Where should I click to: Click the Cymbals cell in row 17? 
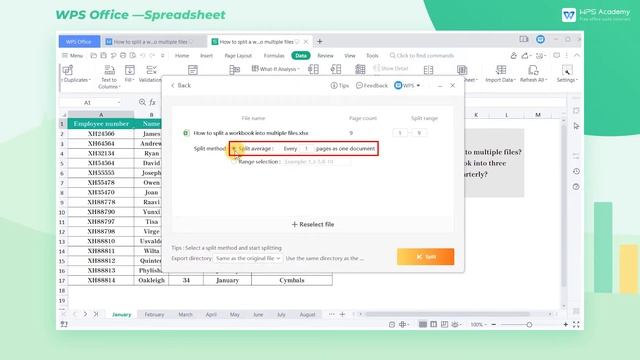click(x=291, y=280)
